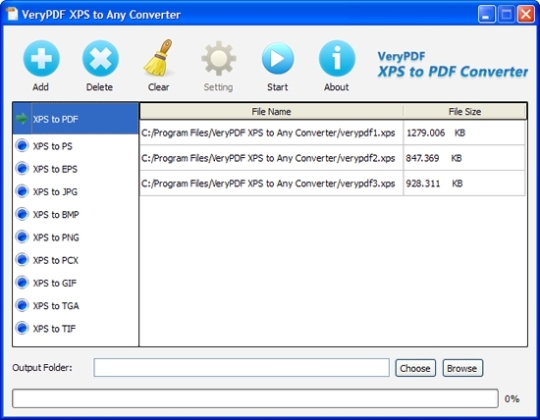
Task: Click the blue bullet beside XPS to GIF
Action: (x=22, y=283)
